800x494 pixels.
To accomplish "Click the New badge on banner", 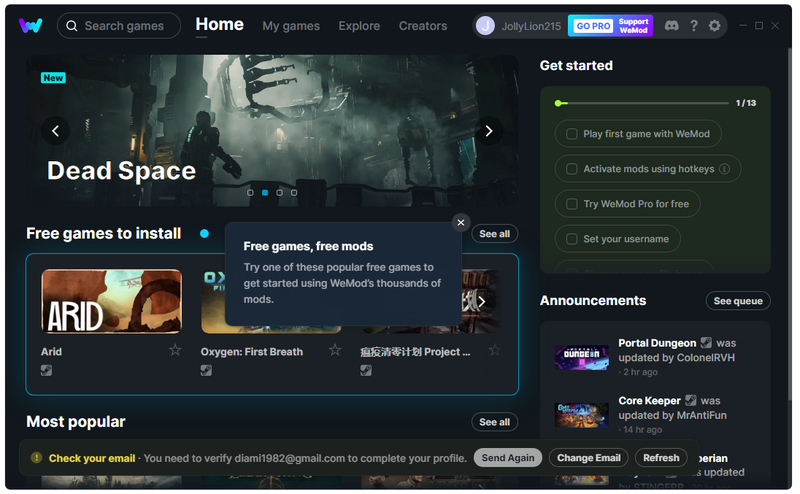I will (53, 78).
